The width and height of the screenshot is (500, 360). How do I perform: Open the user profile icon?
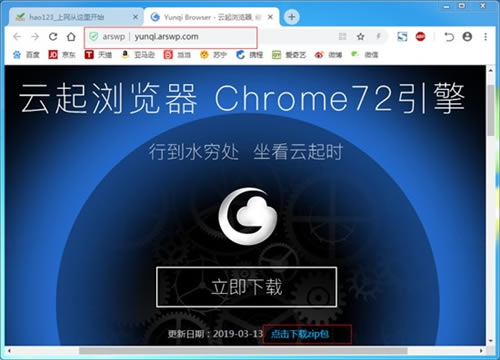467,36
